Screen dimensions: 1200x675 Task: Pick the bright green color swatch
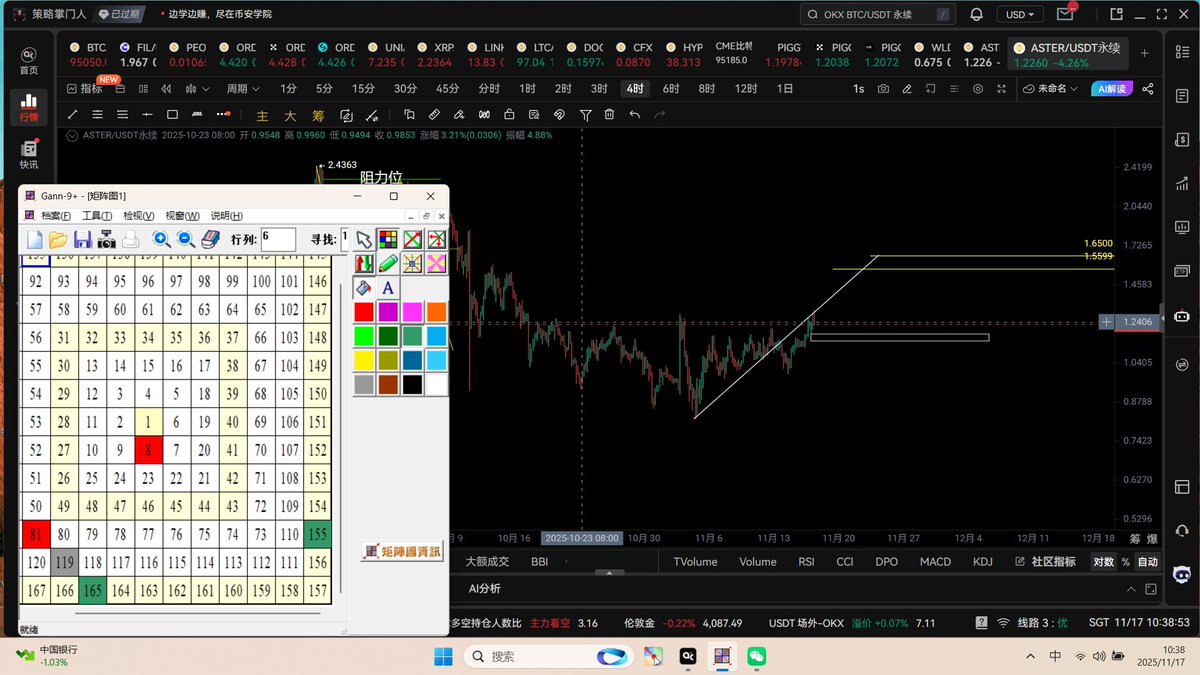pyautogui.click(x=364, y=336)
